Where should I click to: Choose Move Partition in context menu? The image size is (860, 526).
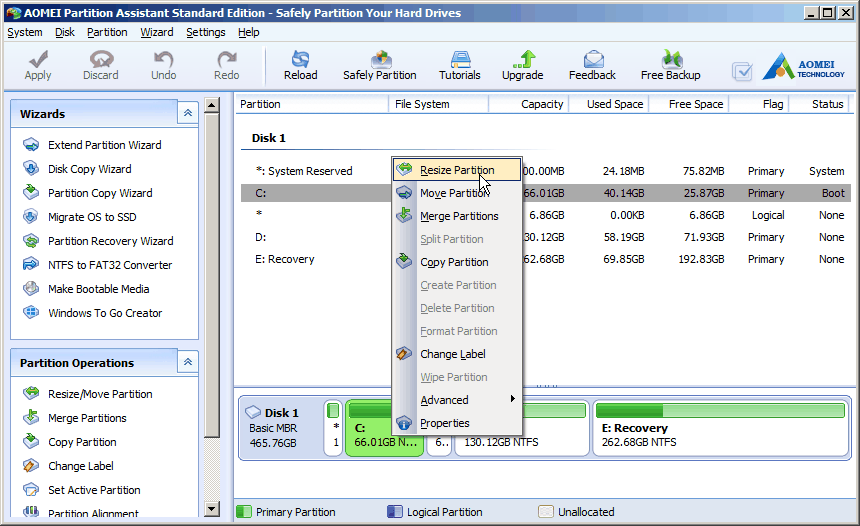pos(457,193)
